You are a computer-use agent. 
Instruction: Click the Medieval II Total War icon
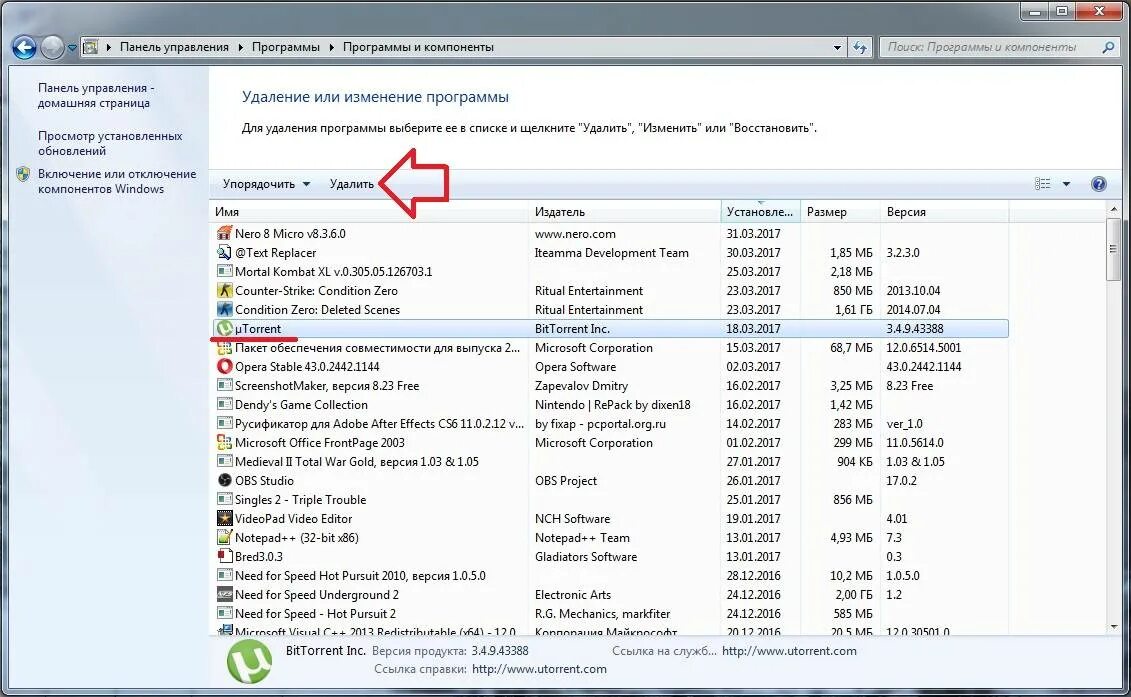click(224, 462)
